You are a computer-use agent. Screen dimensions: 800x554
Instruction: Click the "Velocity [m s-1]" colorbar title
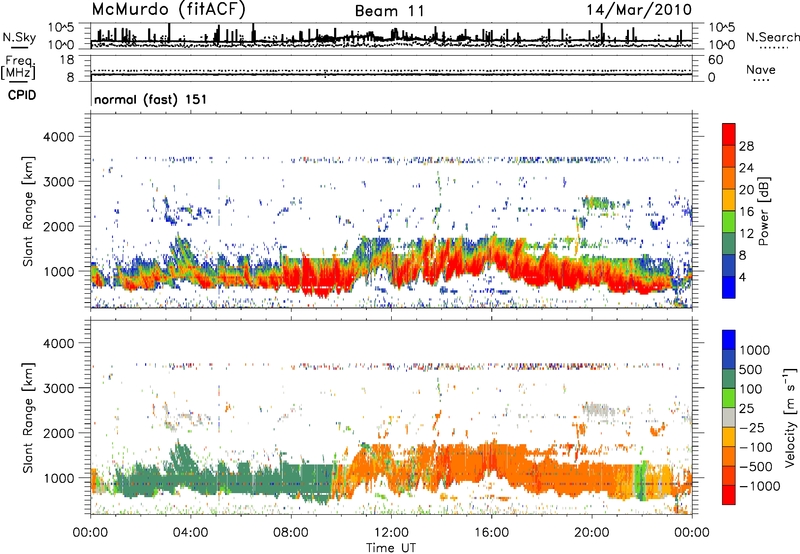tap(790, 417)
